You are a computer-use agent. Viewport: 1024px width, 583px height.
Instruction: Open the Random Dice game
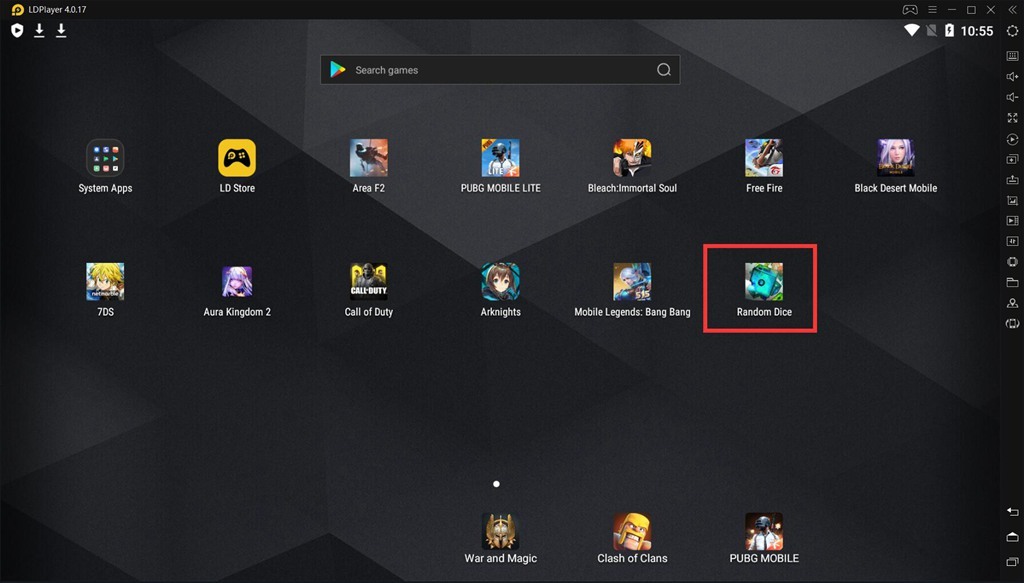[764, 282]
